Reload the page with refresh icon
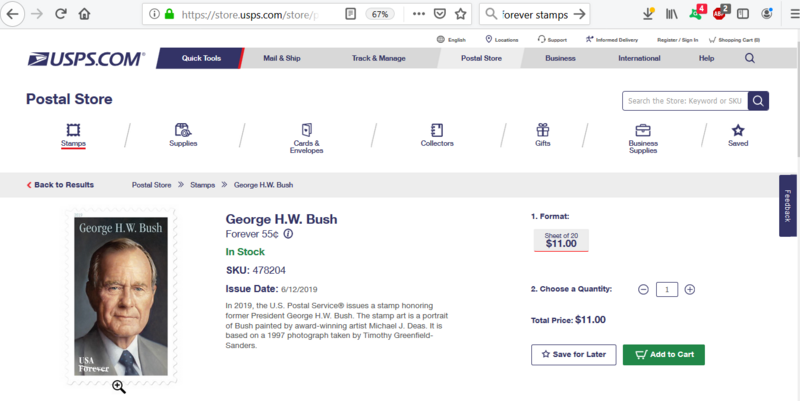The width and height of the screenshot is (800, 401). point(61,14)
